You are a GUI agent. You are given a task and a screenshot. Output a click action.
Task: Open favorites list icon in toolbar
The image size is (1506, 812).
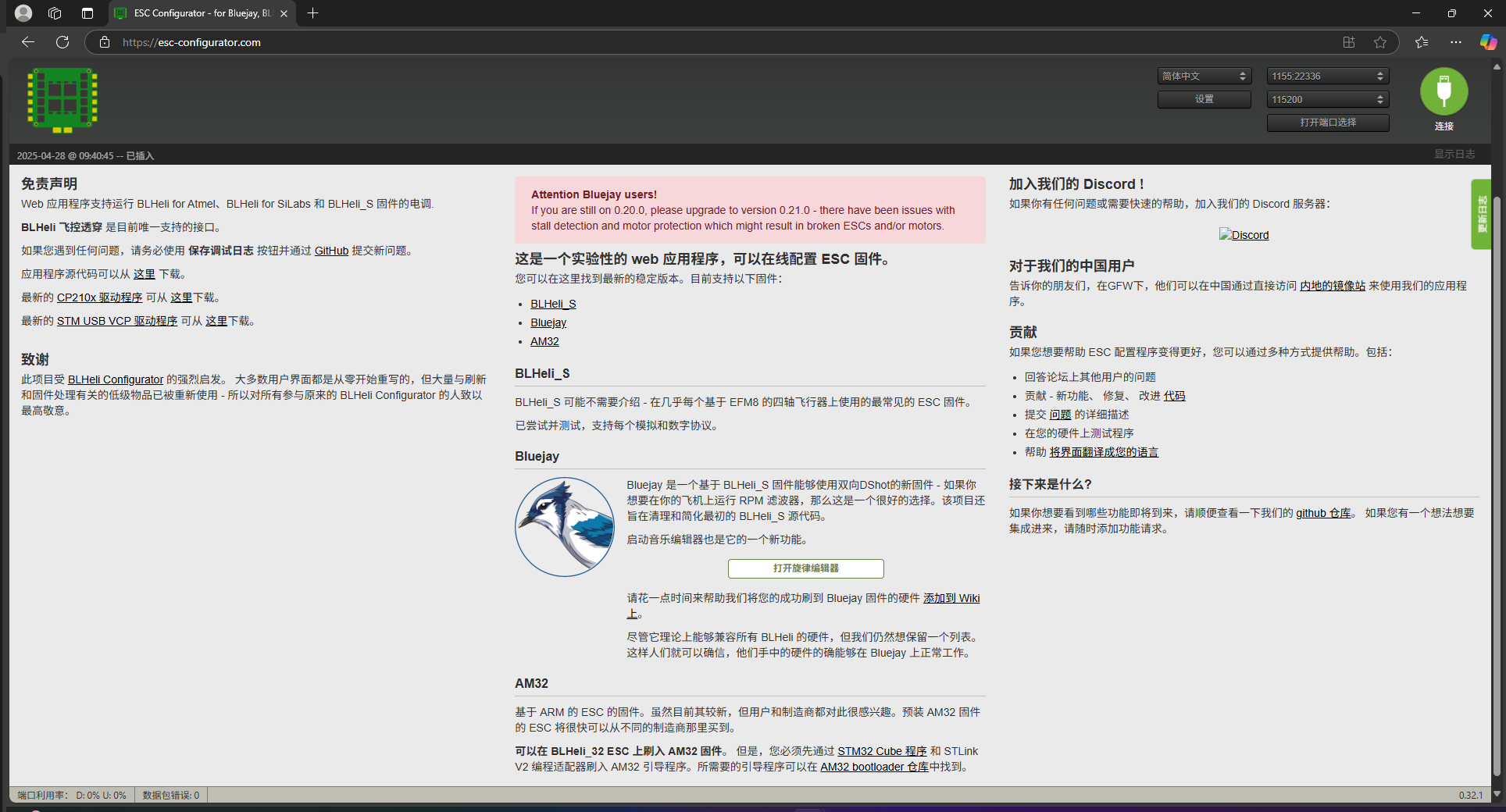click(x=1422, y=42)
